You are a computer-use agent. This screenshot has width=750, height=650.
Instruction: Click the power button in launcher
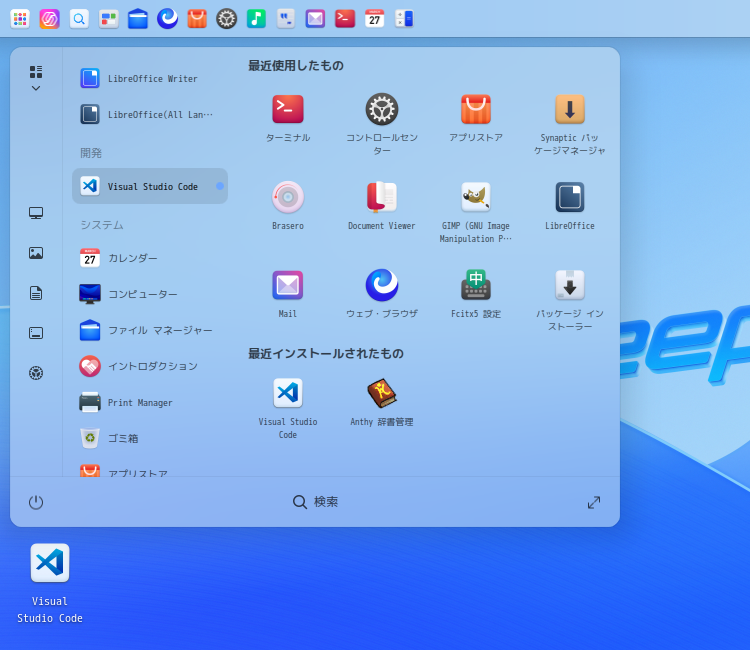click(36, 502)
